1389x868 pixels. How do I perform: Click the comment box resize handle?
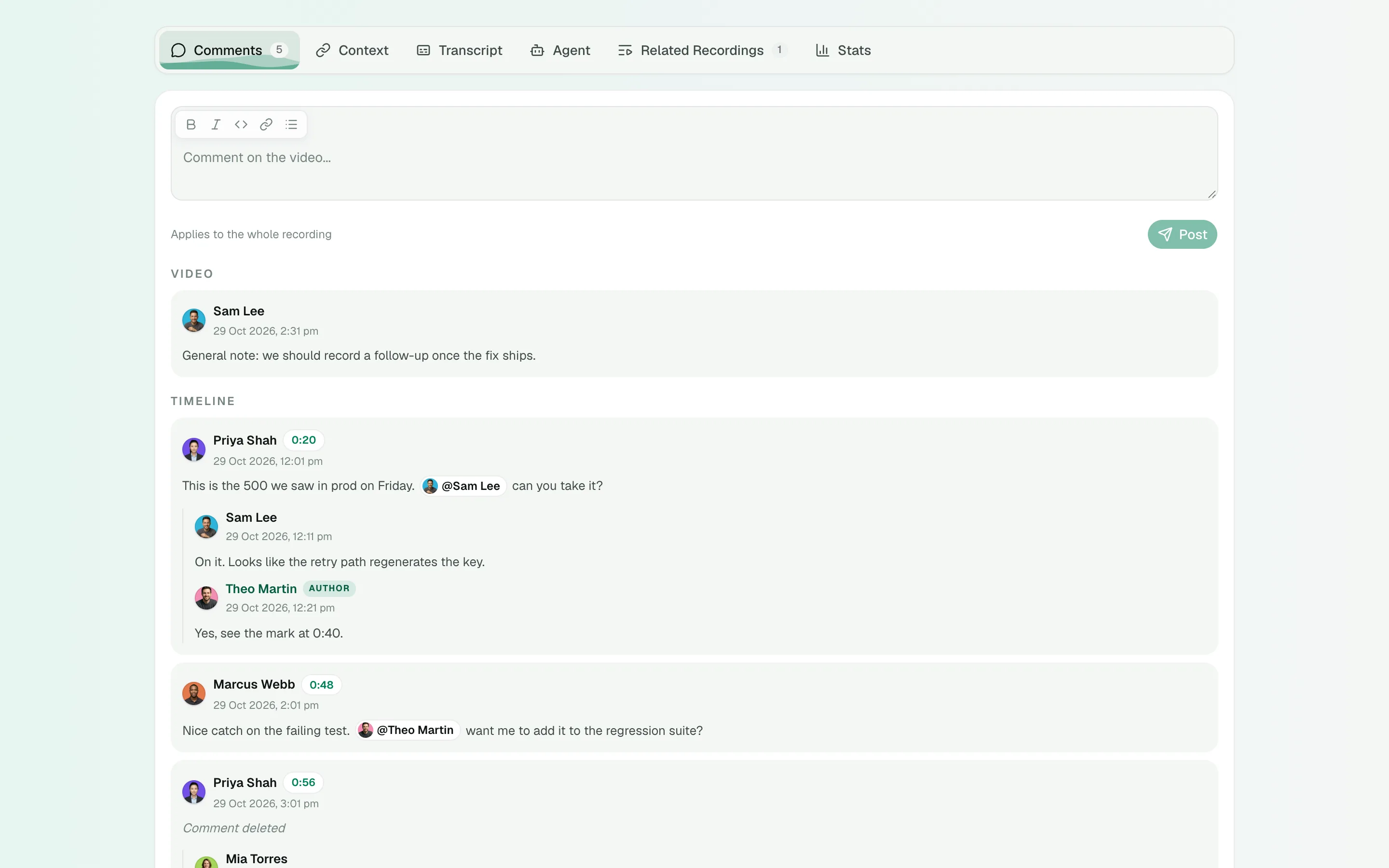tap(1211, 194)
